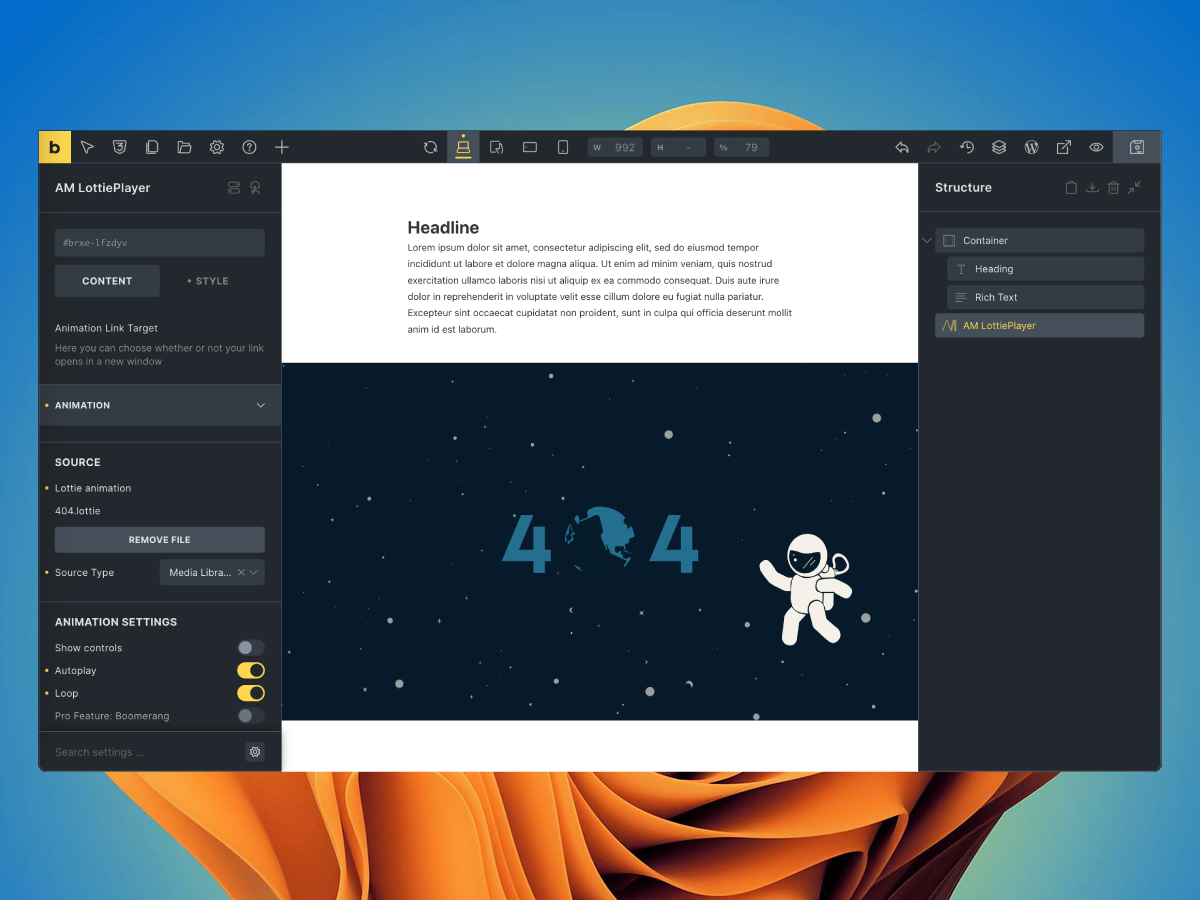Open element conditions icon beside AM LottiePlayer
The width and height of the screenshot is (1200, 900).
pos(234,187)
